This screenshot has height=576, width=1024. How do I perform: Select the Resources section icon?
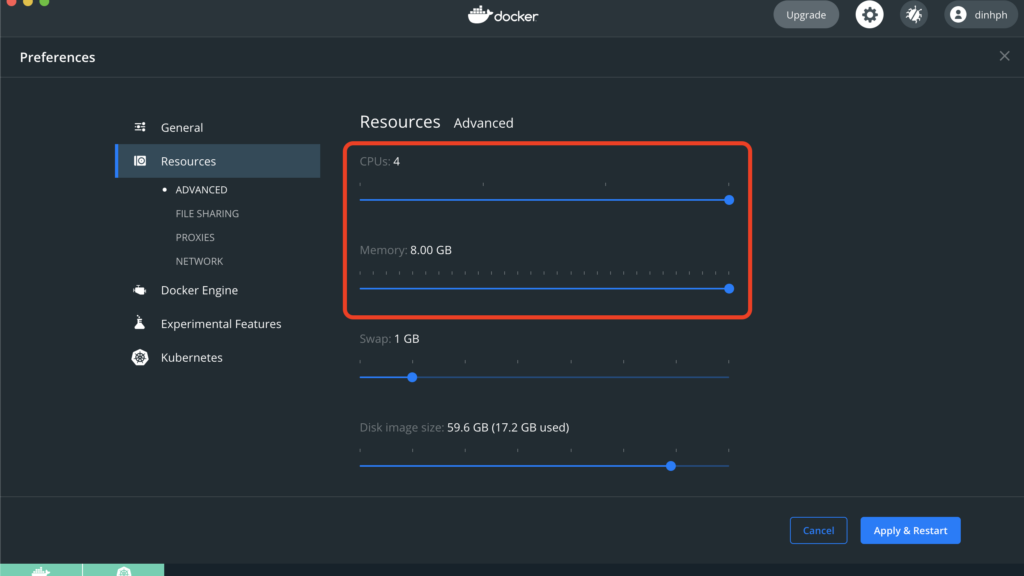pos(138,161)
